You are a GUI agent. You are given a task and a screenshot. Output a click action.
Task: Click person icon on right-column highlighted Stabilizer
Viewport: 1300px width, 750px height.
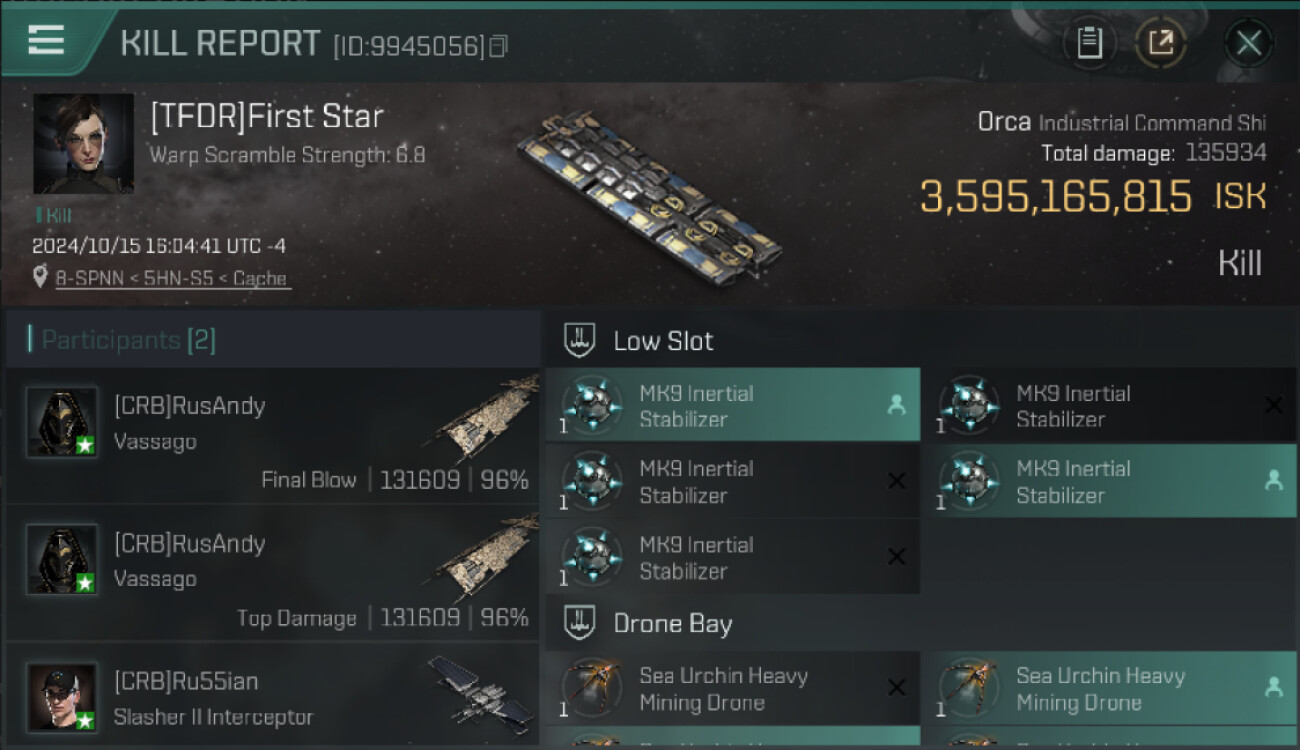(x=1273, y=481)
